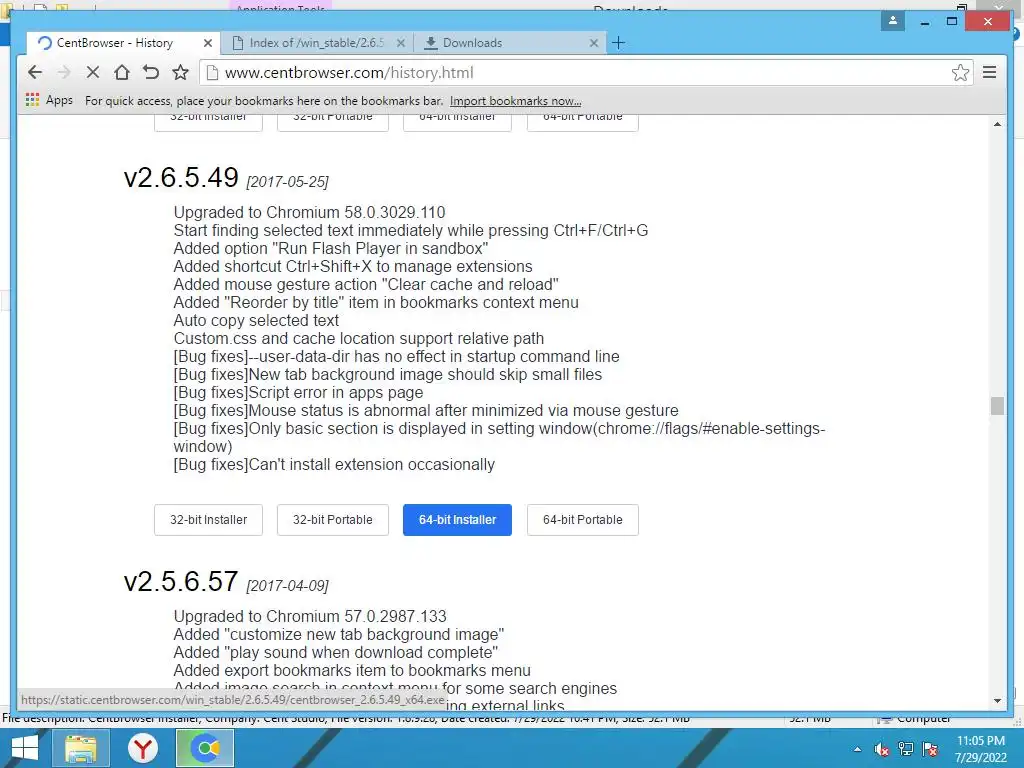Click "Custom.css and cache location support relative path"
The image size is (1024, 768).
tap(359, 338)
